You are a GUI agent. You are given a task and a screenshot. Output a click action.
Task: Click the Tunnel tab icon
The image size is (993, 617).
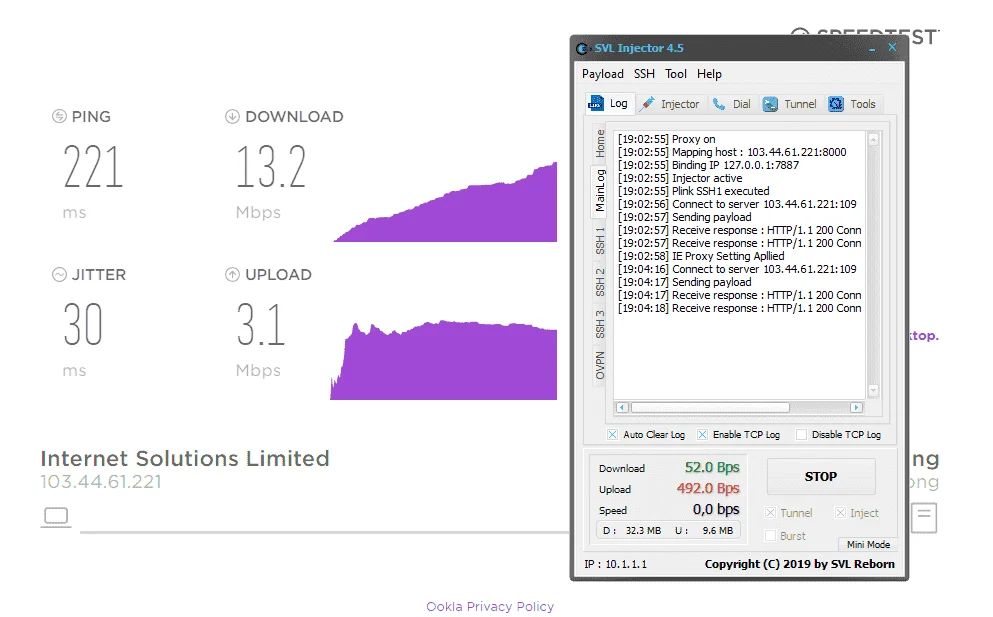pyautogui.click(x=770, y=104)
